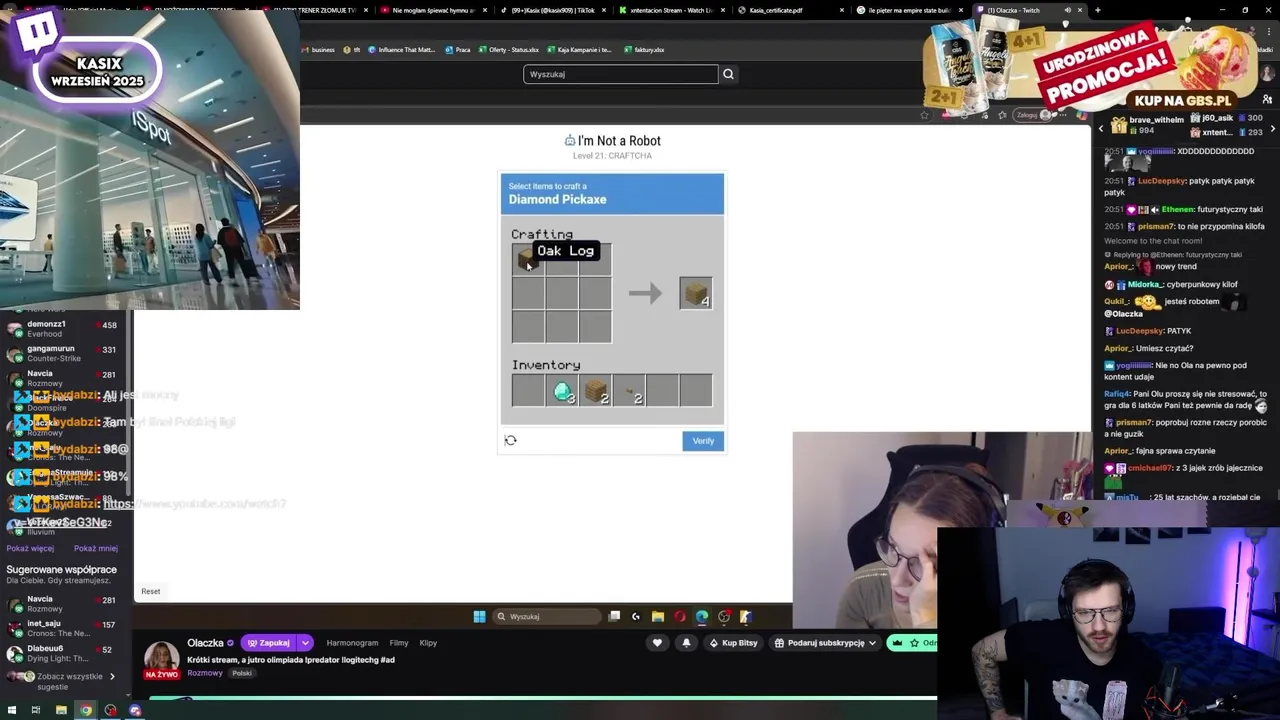Screen dimensions: 1280x720
Task: Open Microsoft Edge in the streamed taskbar
Action: [x=702, y=616]
